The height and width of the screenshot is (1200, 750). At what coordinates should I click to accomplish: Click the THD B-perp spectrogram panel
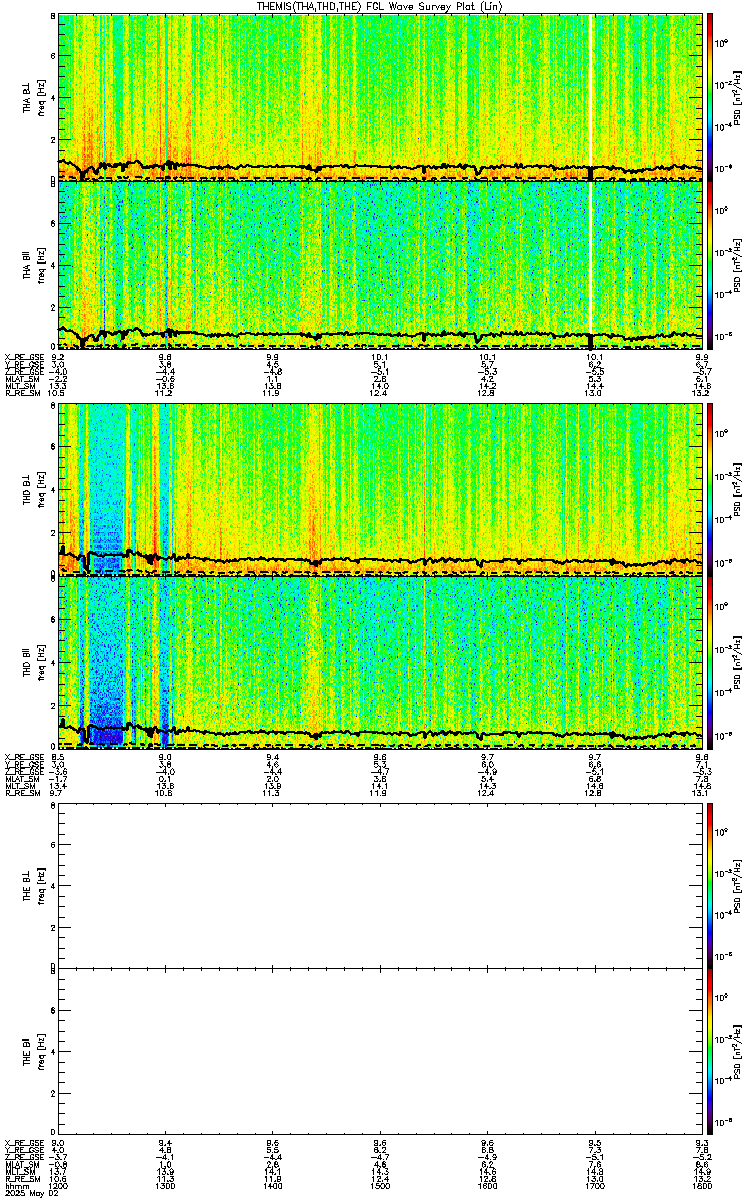[x=381, y=490]
